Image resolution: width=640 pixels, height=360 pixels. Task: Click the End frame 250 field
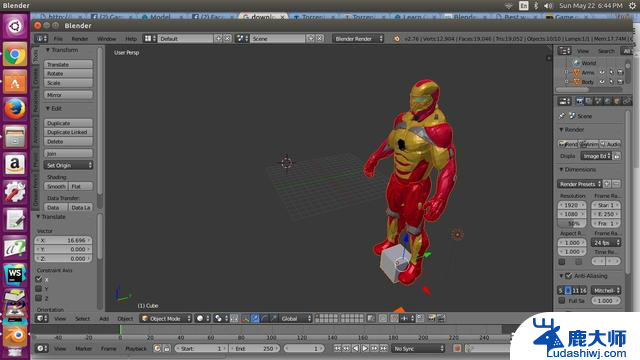255,348
